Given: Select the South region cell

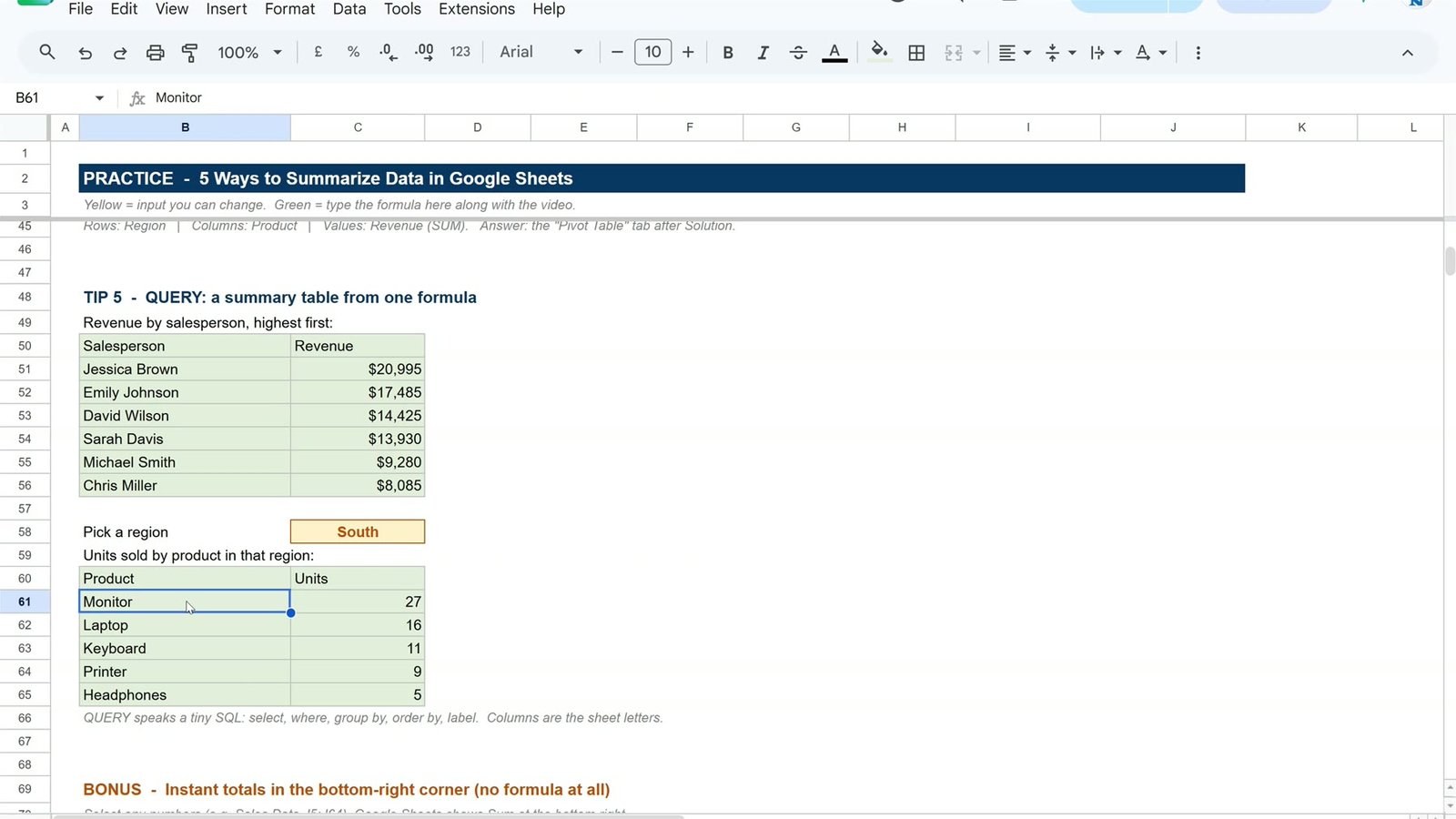Looking at the screenshot, I should click(x=358, y=531).
